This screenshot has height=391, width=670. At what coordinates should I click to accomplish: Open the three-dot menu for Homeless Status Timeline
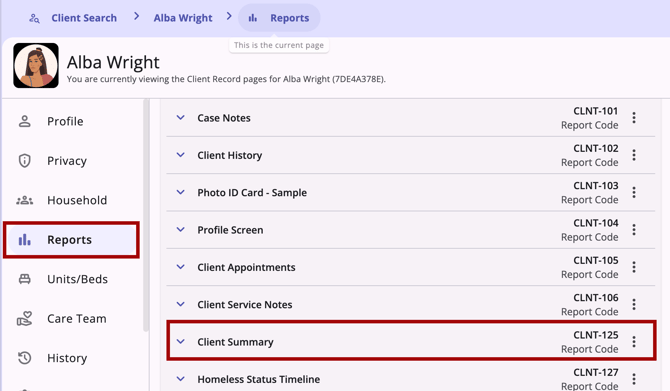tap(634, 379)
